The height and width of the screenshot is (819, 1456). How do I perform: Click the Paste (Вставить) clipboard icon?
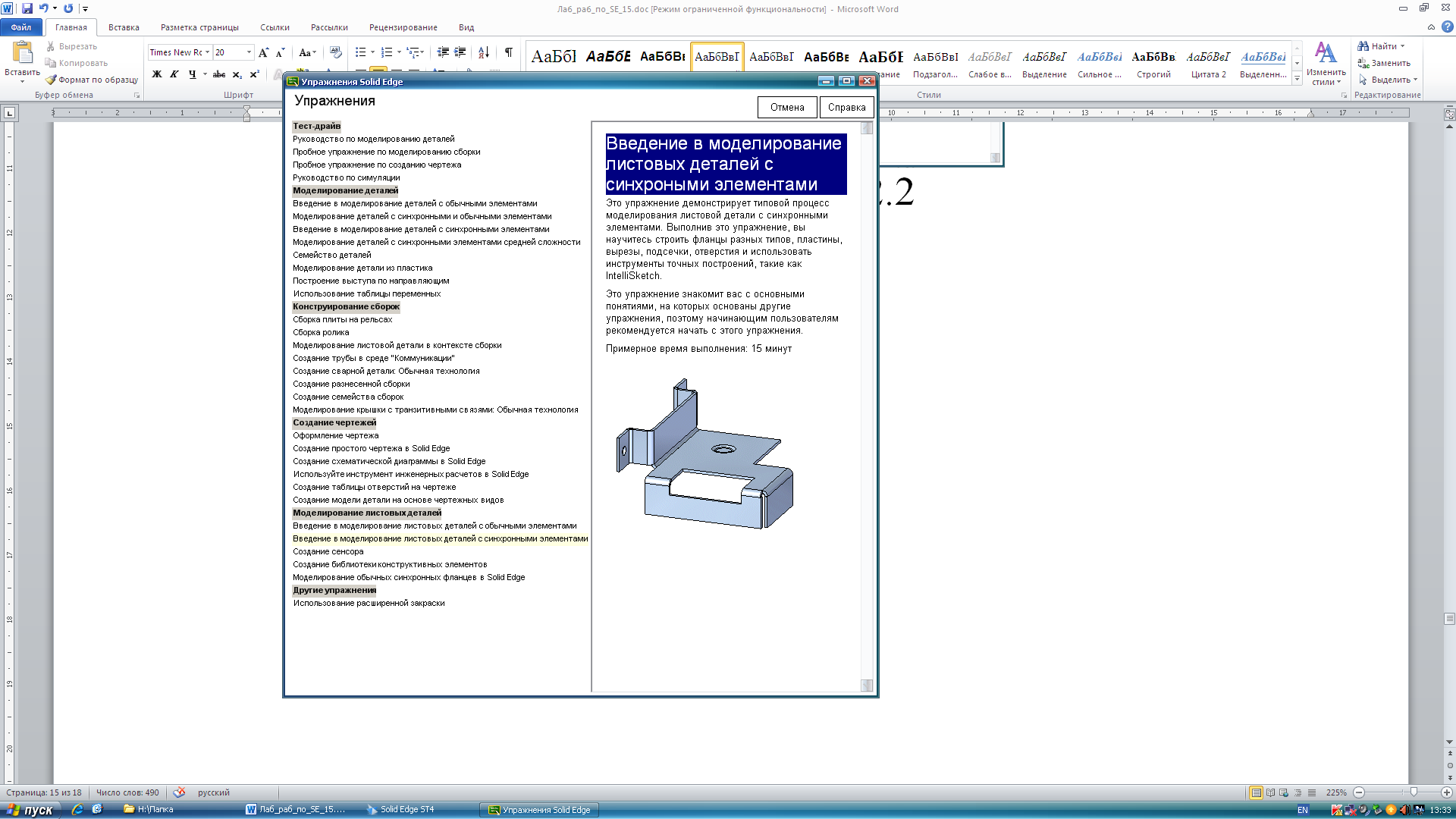tap(22, 52)
